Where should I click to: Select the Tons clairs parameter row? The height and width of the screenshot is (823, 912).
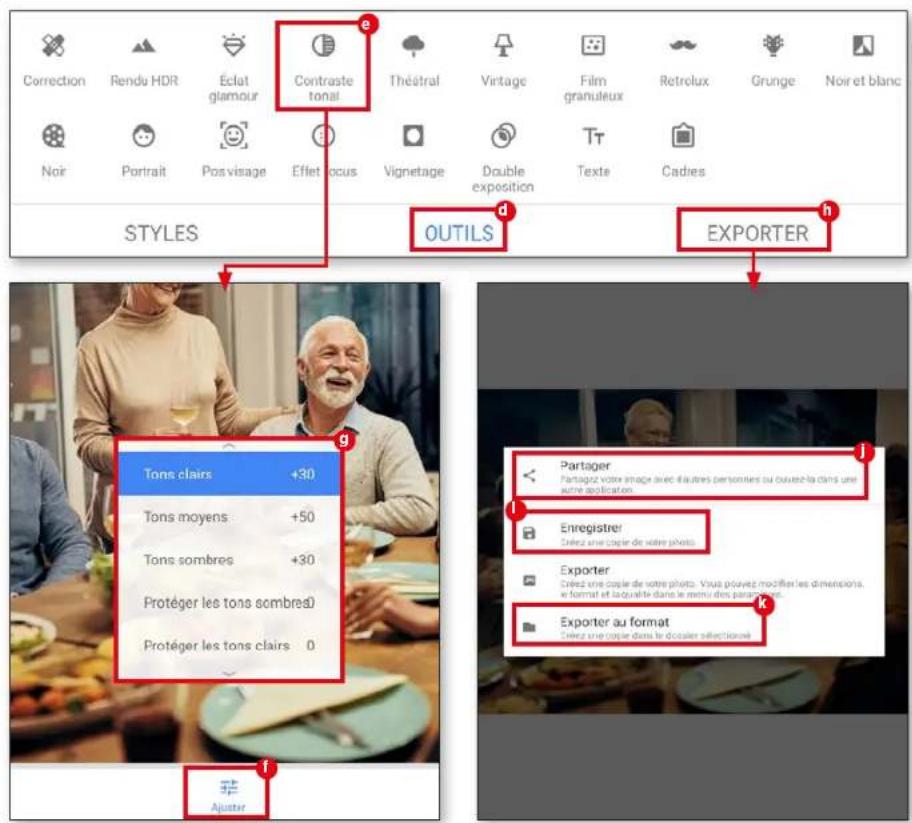click(229, 473)
